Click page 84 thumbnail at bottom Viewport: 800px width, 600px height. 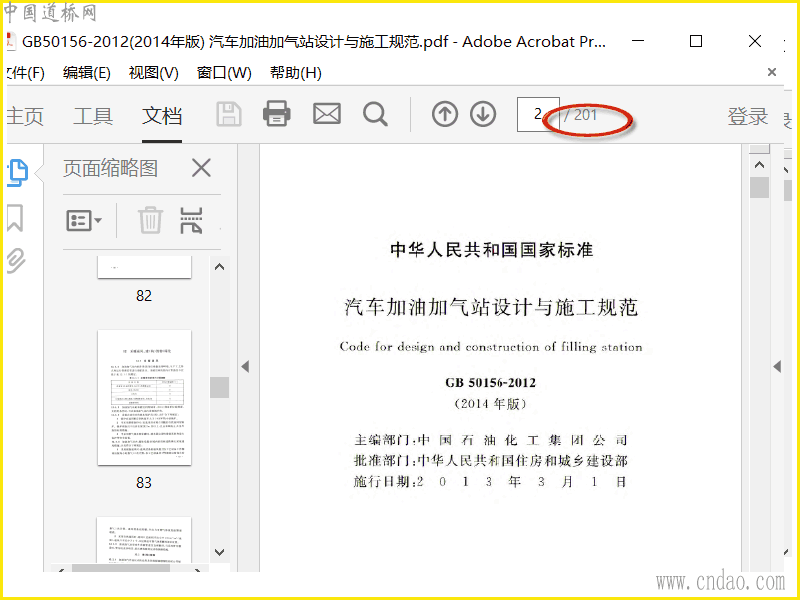coord(144,540)
